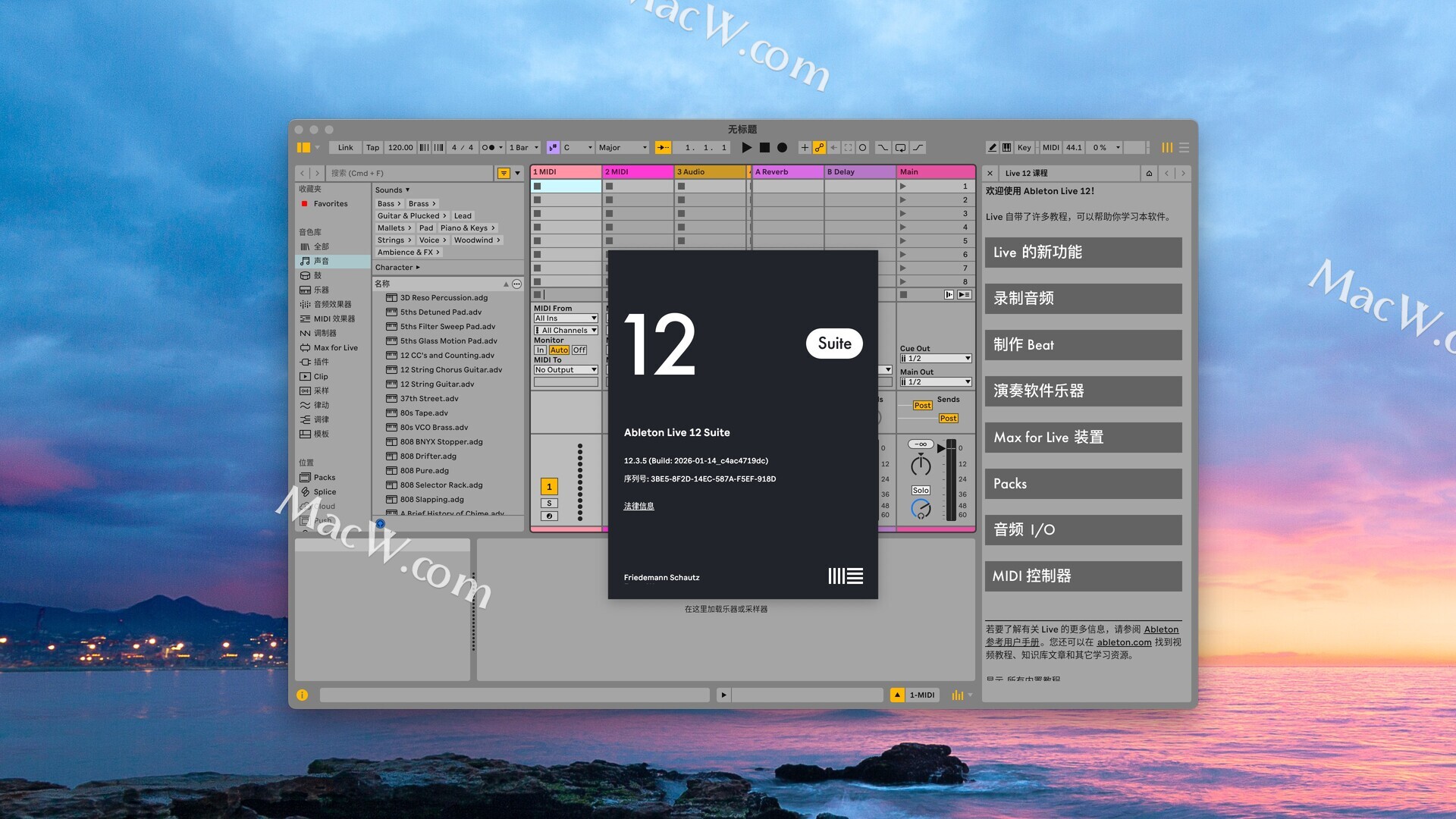1456x819 pixels.
Task: Set Monitor to Off on 1 MIDI
Action: (579, 350)
